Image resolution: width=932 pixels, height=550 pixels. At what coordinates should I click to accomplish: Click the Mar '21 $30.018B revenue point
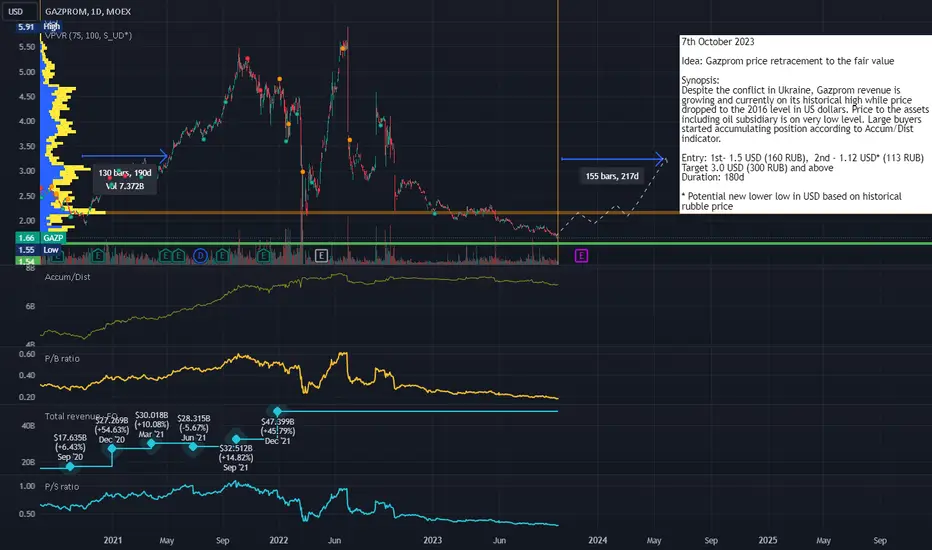pos(151,444)
